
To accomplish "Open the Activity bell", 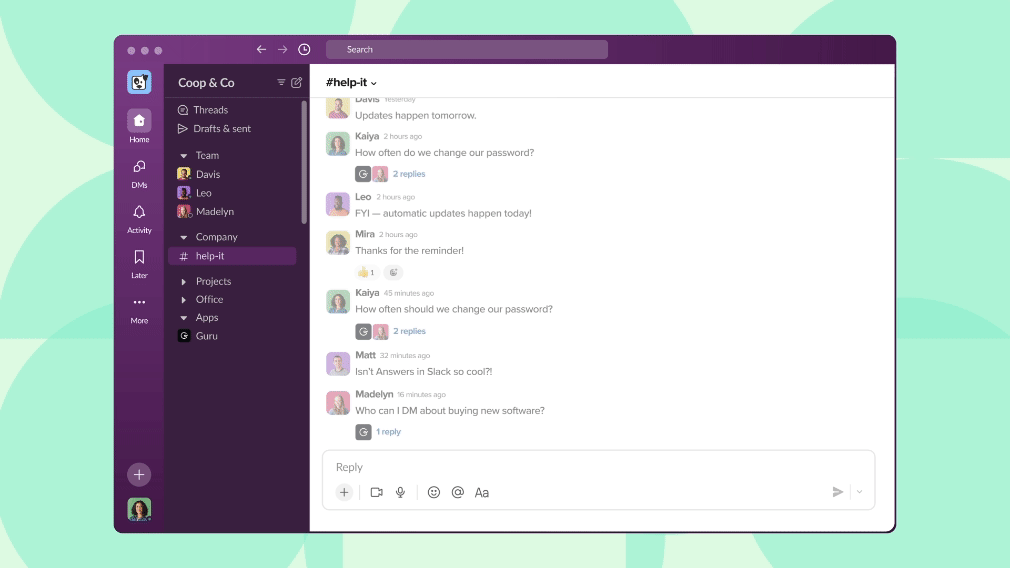I will pyautogui.click(x=139, y=219).
